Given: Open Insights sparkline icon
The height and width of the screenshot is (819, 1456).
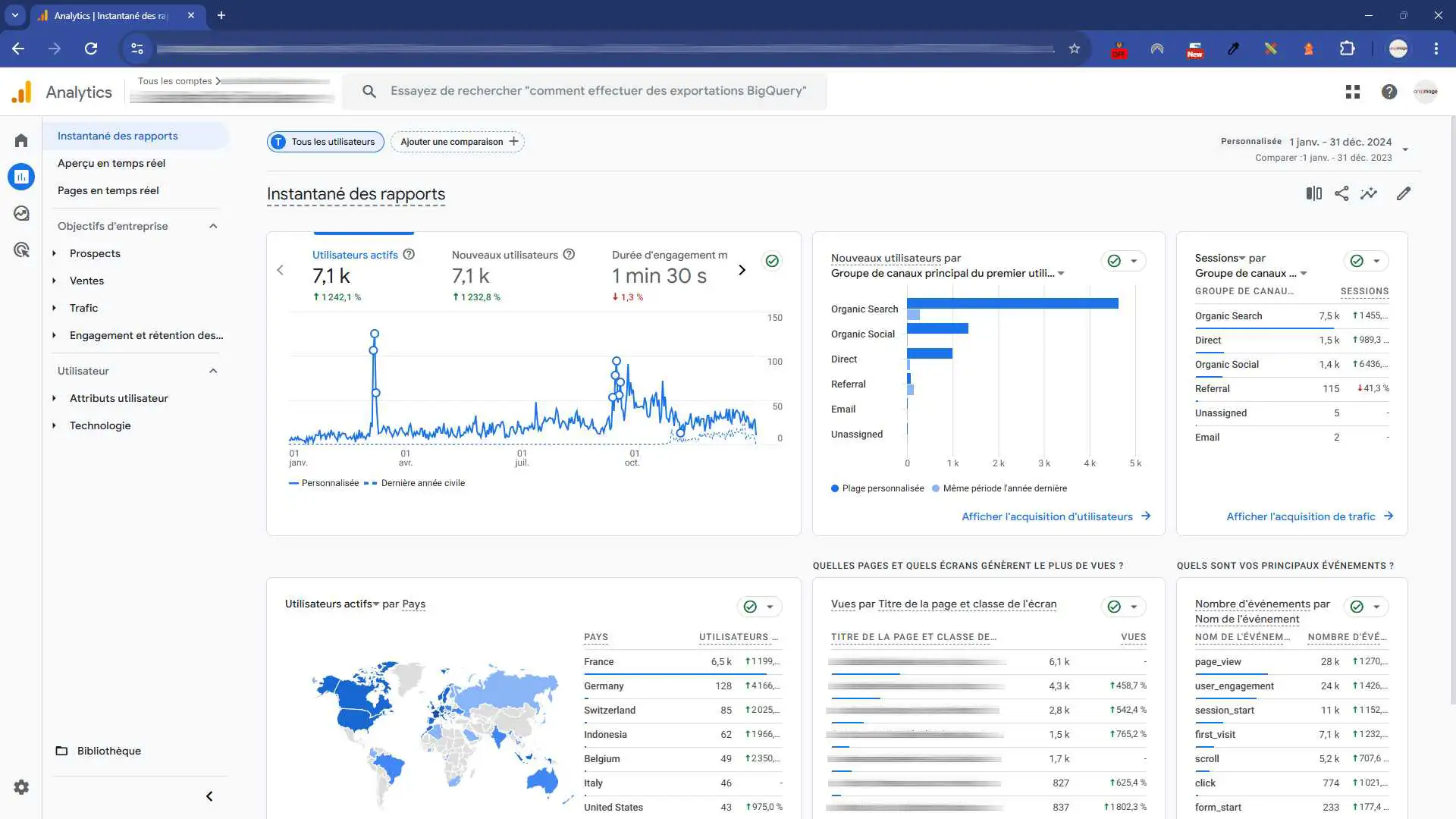Looking at the screenshot, I should coord(1369,194).
